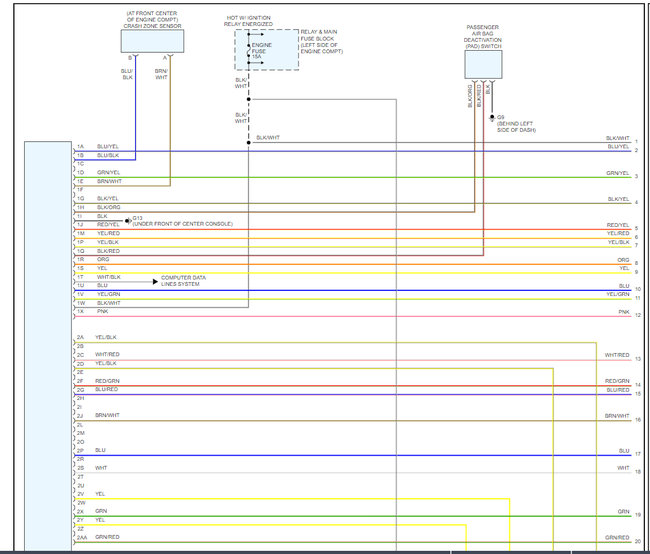Select pin label 1G
The image size is (650, 554).
point(80,199)
